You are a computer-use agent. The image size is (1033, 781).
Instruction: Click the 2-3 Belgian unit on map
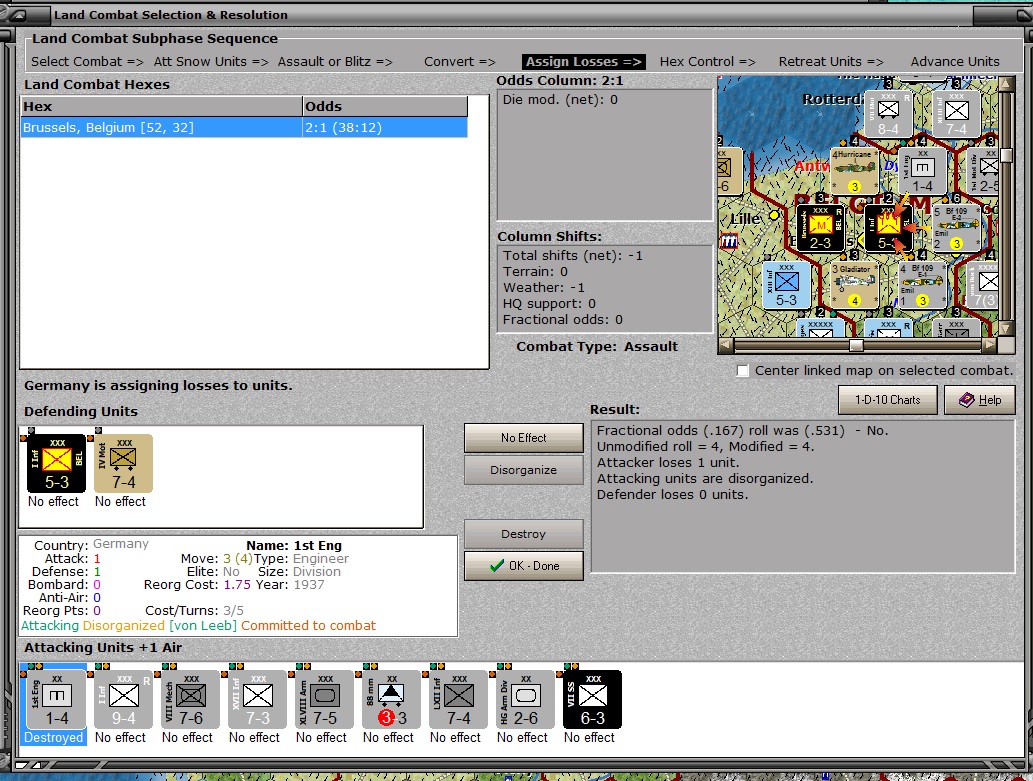[820, 228]
